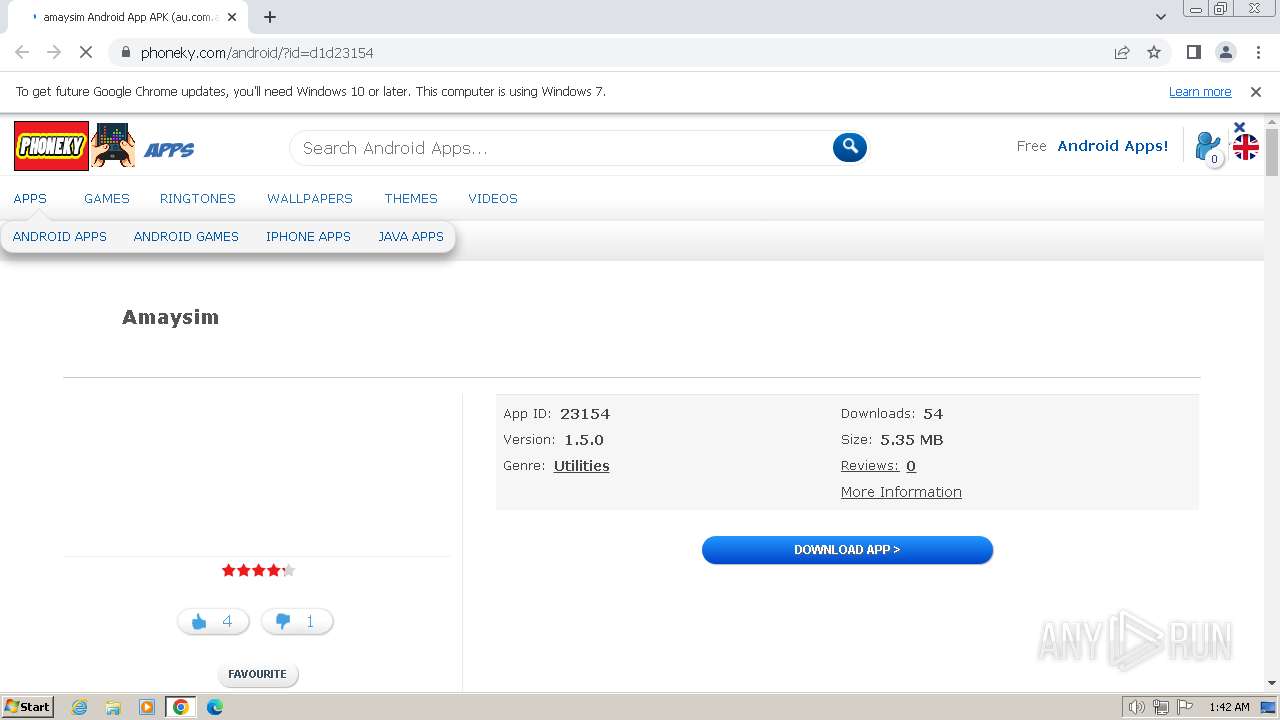Image resolution: width=1280 pixels, height=720 pixels.
Task: Click Chrome icon in taskbar
Action: click(x=181, y=707)
